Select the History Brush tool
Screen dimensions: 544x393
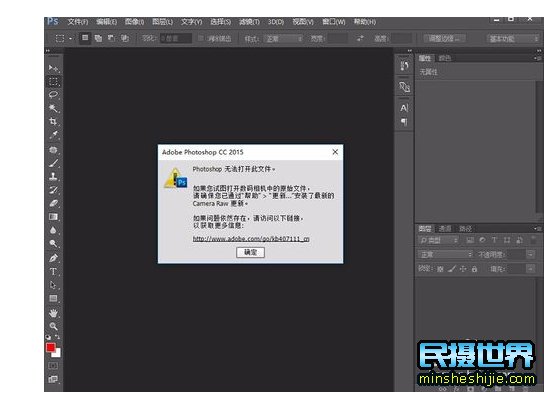click(x=53, y=190)
